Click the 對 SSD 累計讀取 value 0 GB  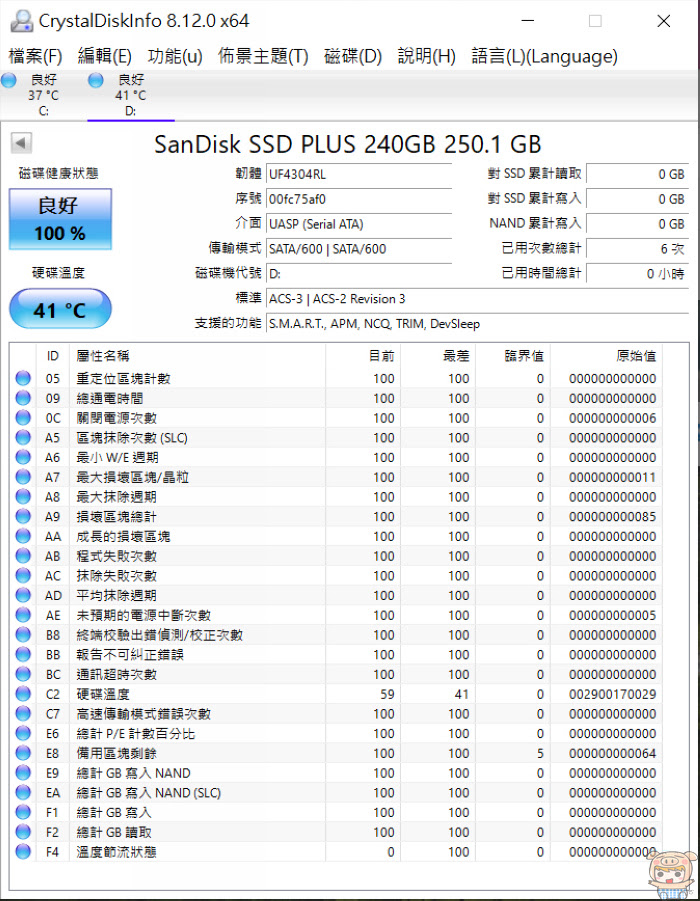point(637,174)
